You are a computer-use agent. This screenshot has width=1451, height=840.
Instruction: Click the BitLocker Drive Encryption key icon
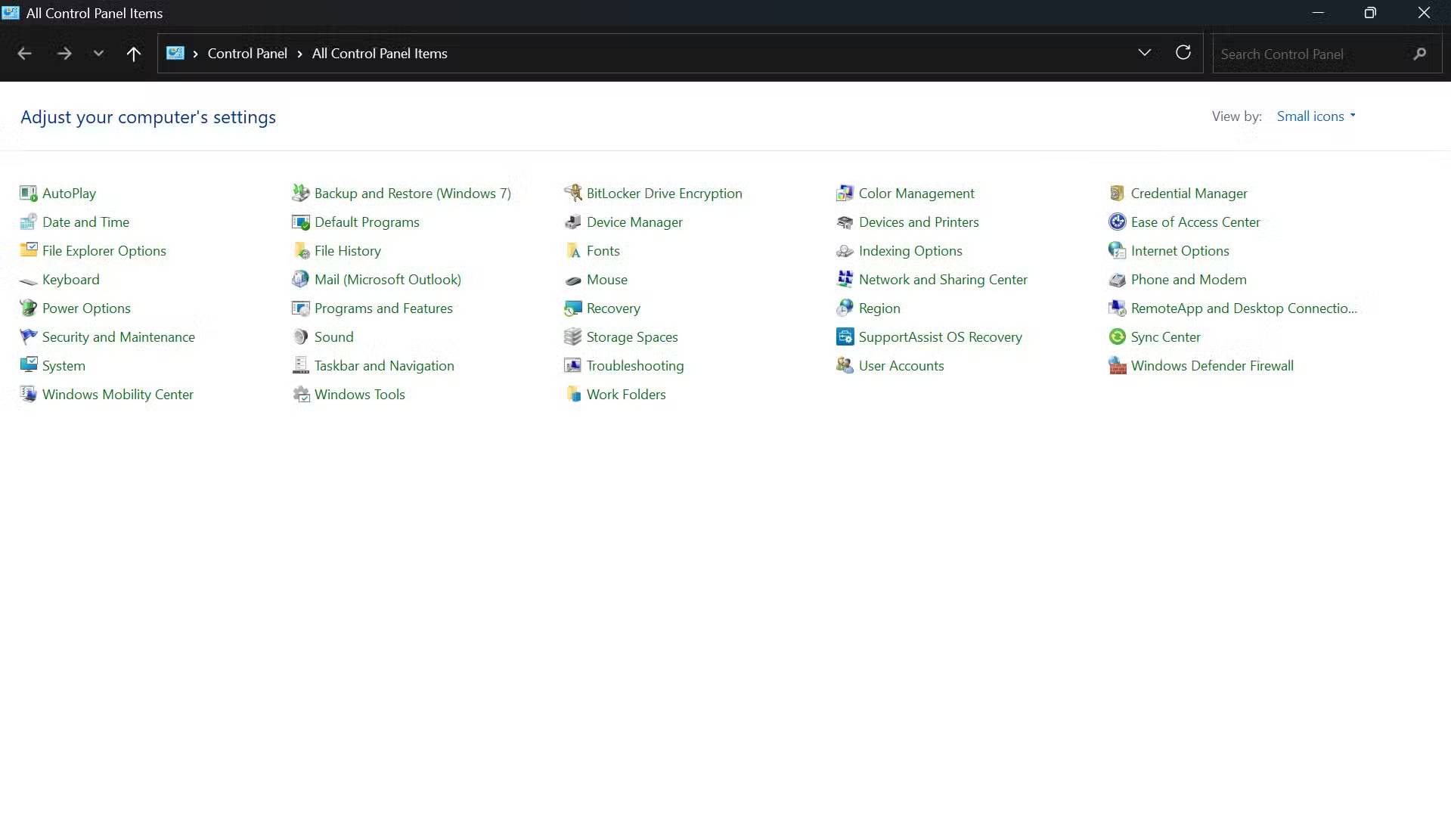tap(572, 194)
